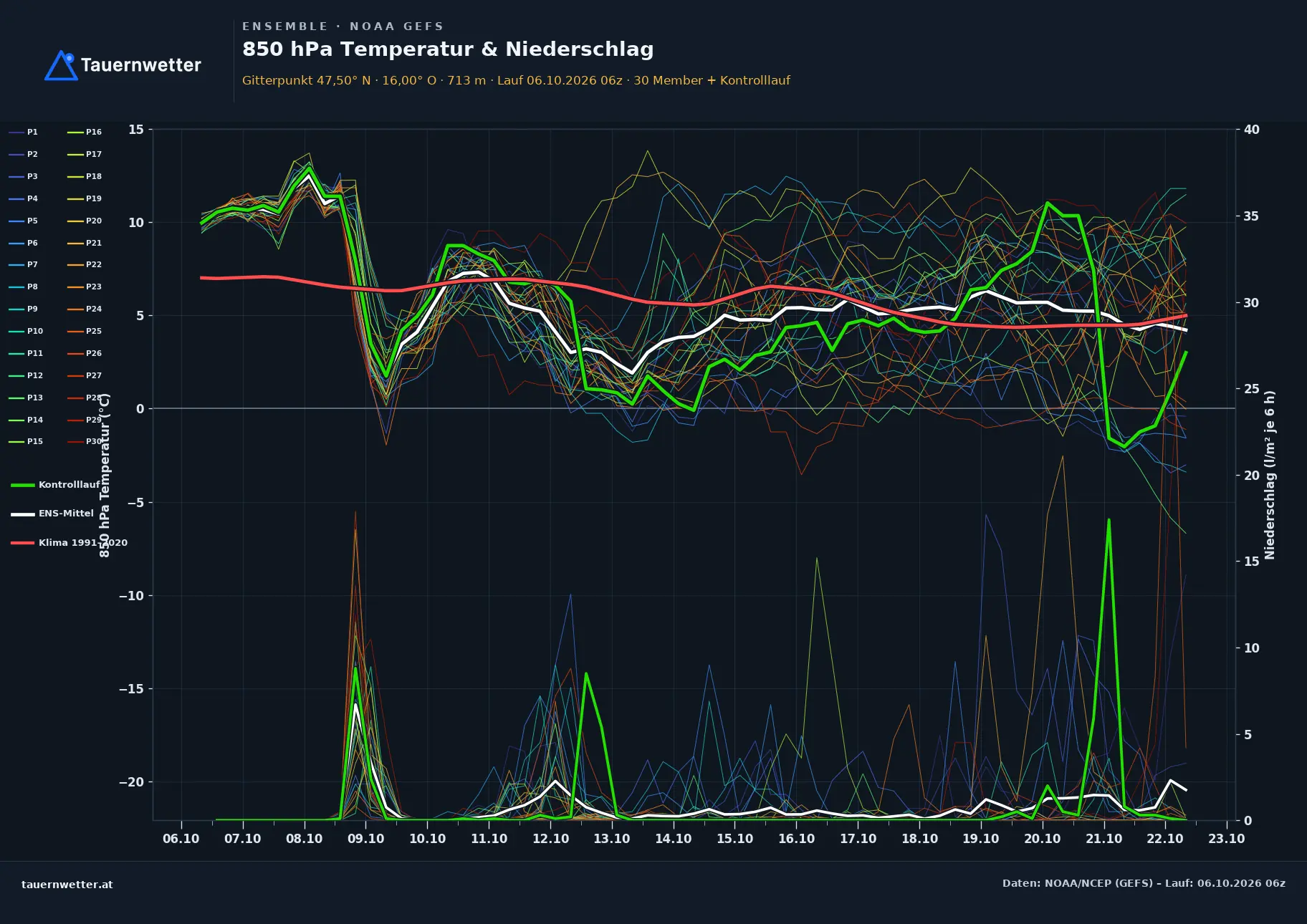Screen dimensions: 1307x924
Task: Open the tauernwetter.at footer link
Action: [67, 885]
